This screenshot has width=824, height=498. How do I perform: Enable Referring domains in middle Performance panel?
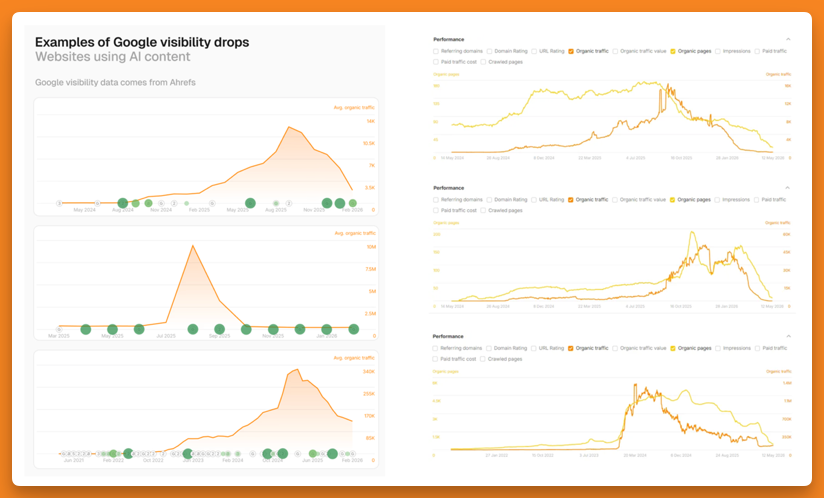[436, 200]
